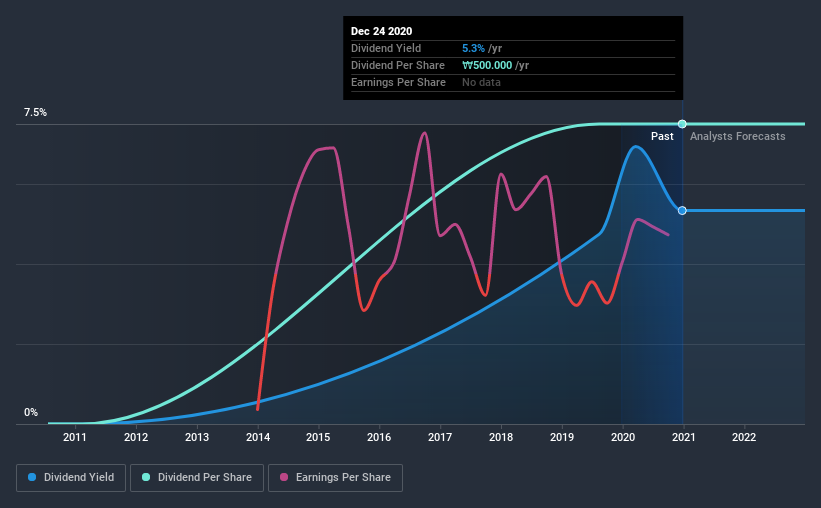821x508 pixels.
Task: Click the 2012 x-axis label
Action: point(136,437)
